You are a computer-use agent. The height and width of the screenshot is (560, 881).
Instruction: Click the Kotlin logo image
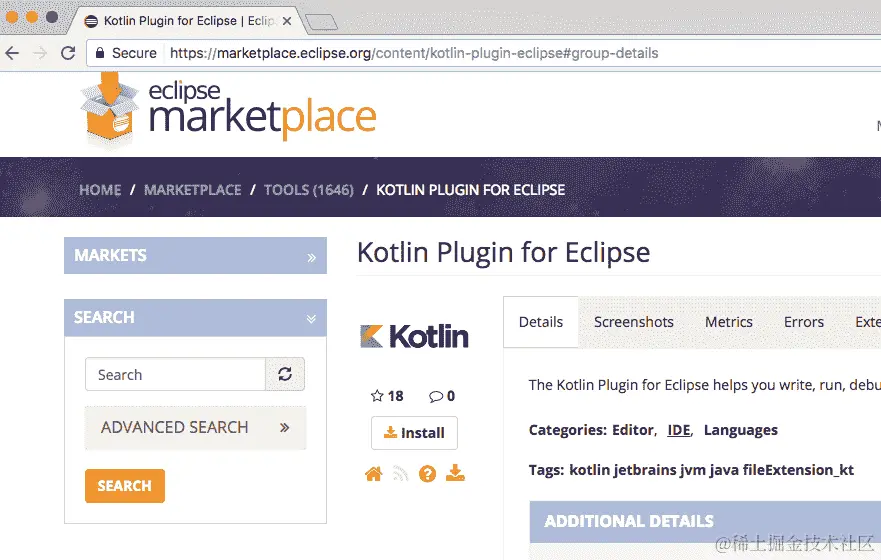pos(414,336)
